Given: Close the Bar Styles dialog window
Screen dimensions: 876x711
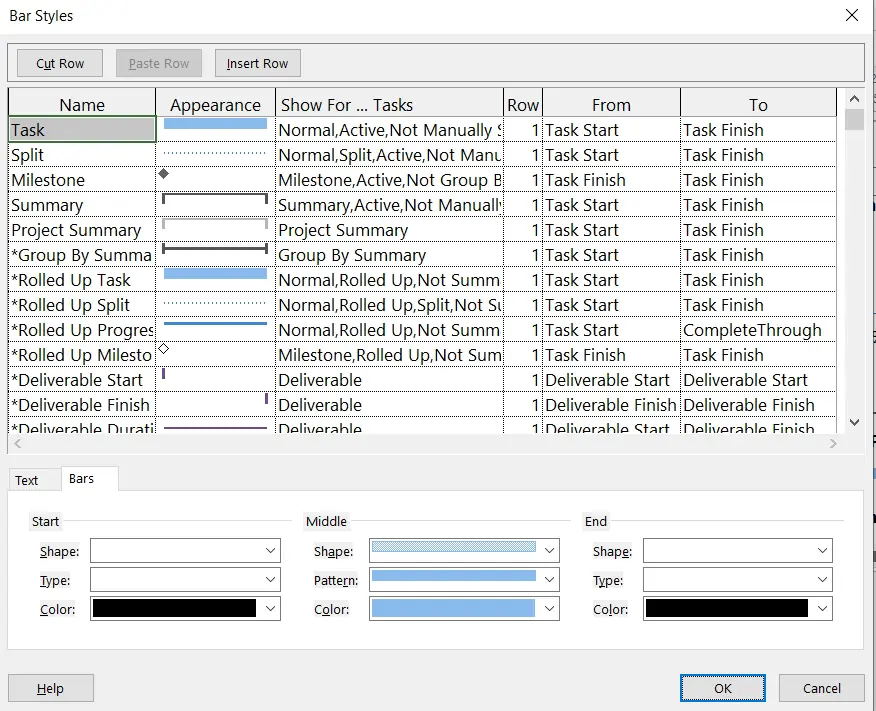Looking at the screenshot, I should coord(852,15).
